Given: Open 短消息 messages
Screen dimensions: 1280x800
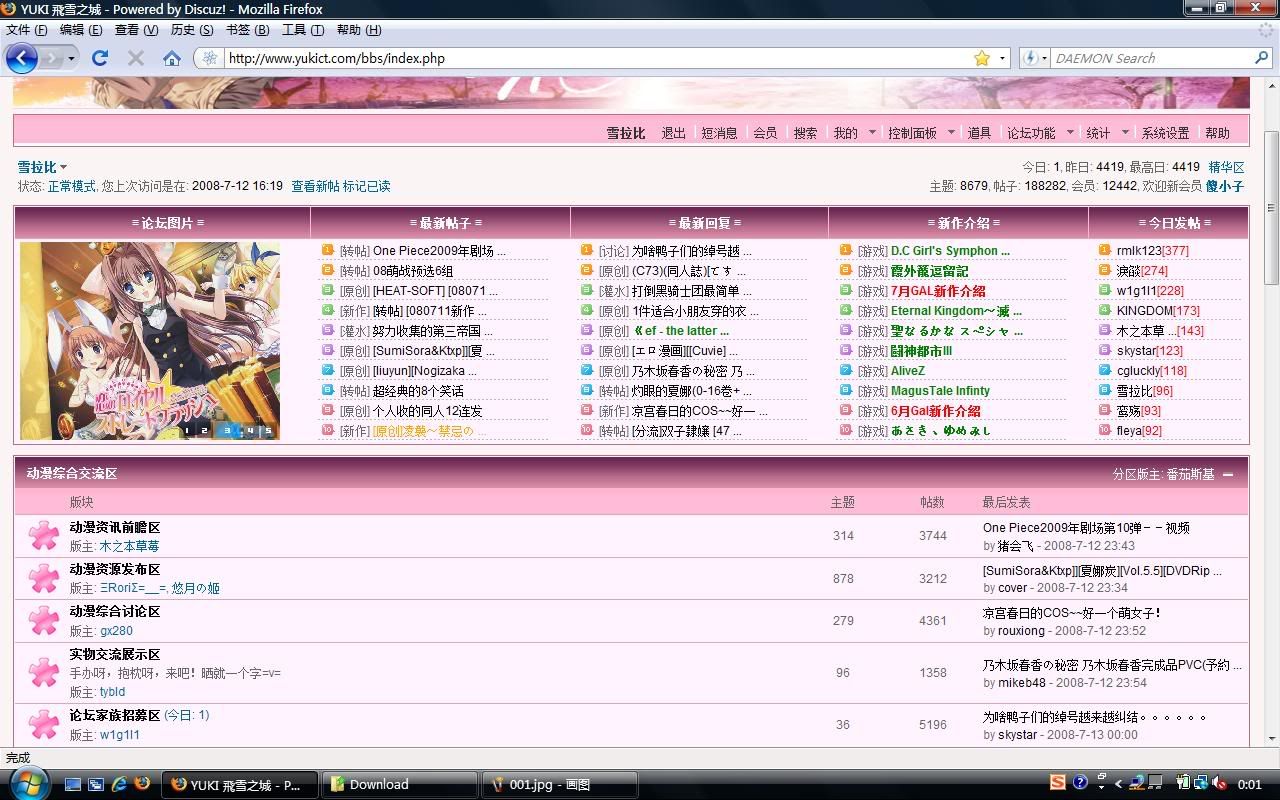Looking at the screenshot, I should [719, 132].
